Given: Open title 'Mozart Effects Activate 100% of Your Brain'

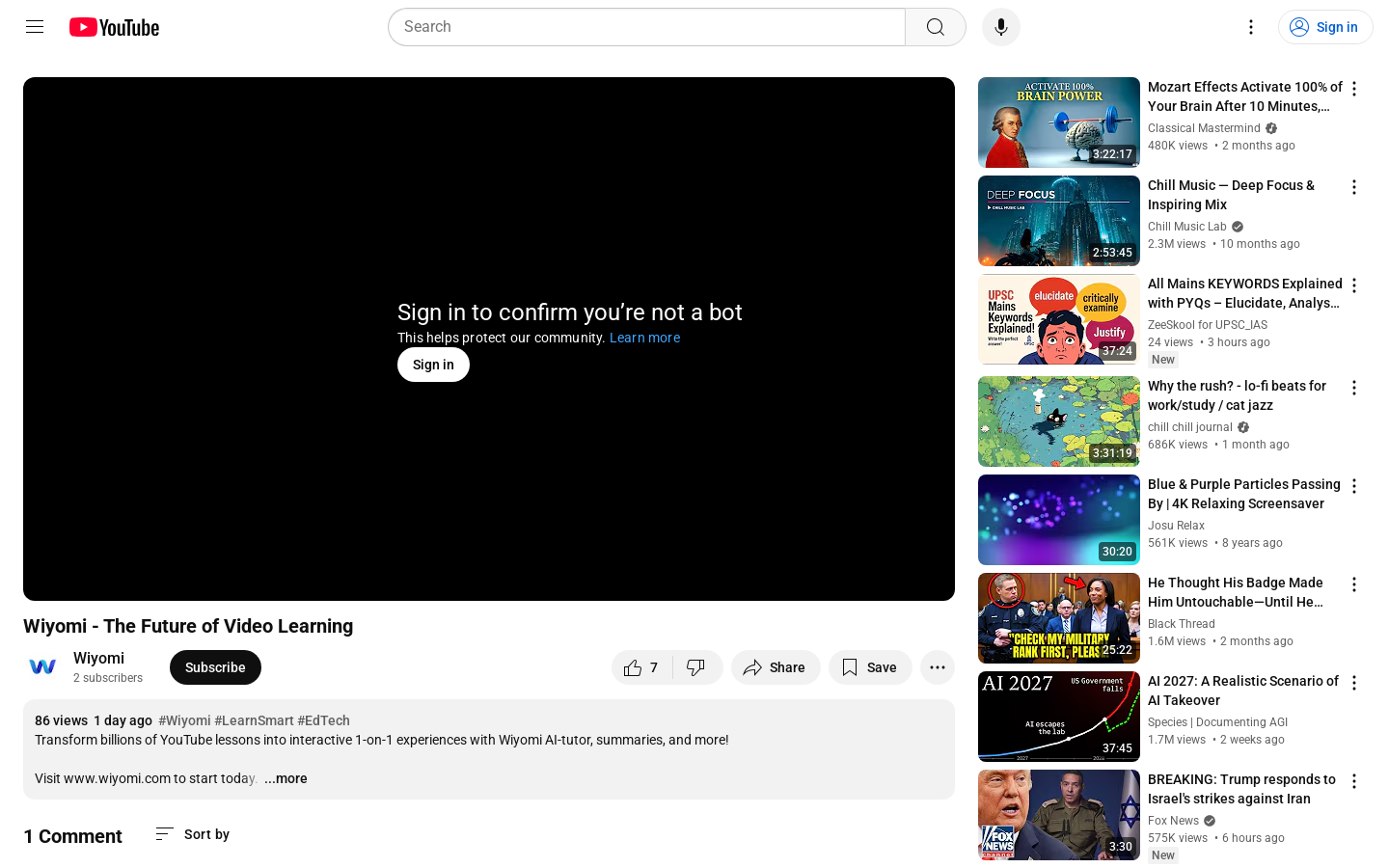Looking at the screenshot, I should click(x=1244, y=96).
